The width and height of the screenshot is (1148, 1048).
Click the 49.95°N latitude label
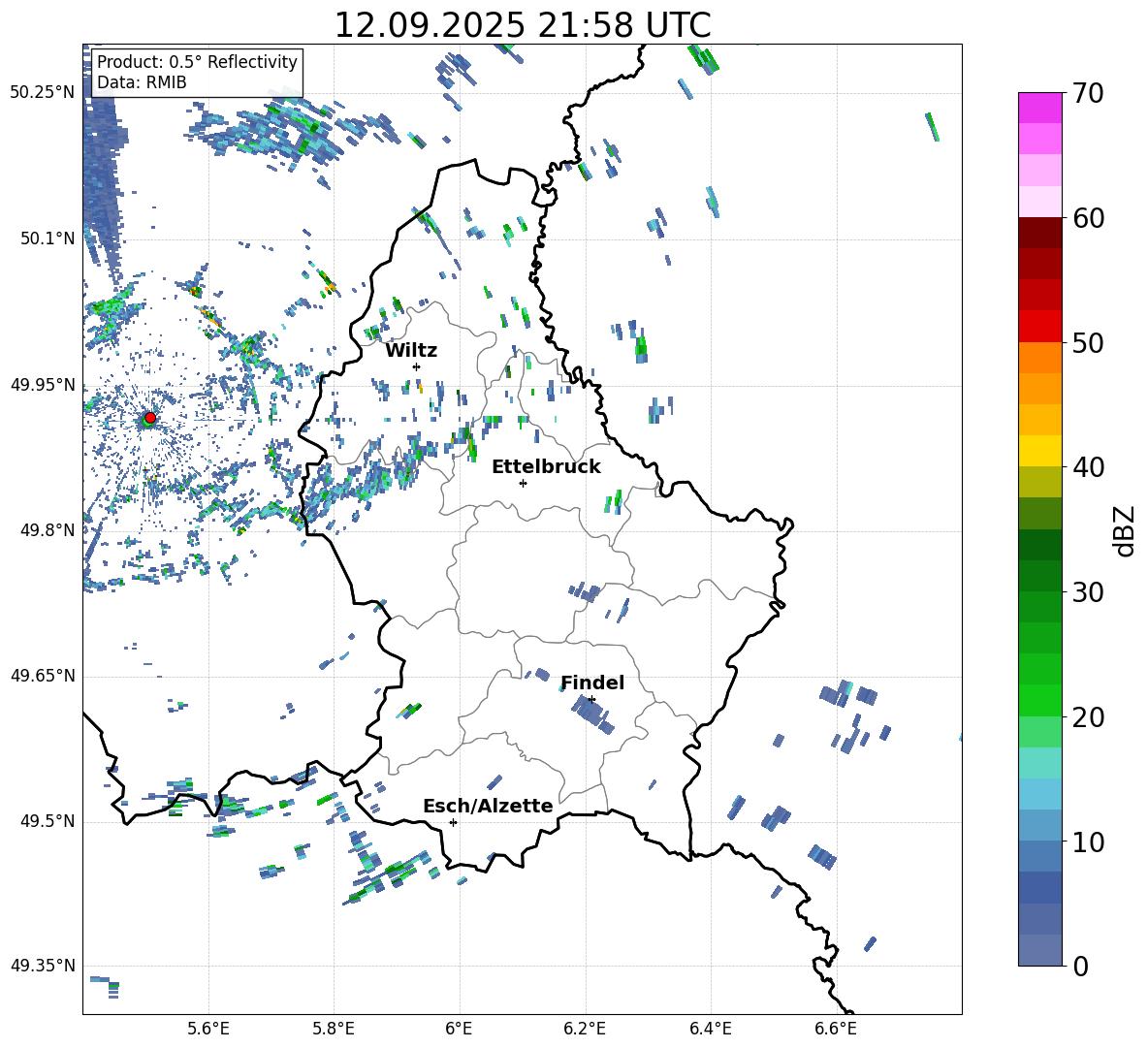click(43, 384)
